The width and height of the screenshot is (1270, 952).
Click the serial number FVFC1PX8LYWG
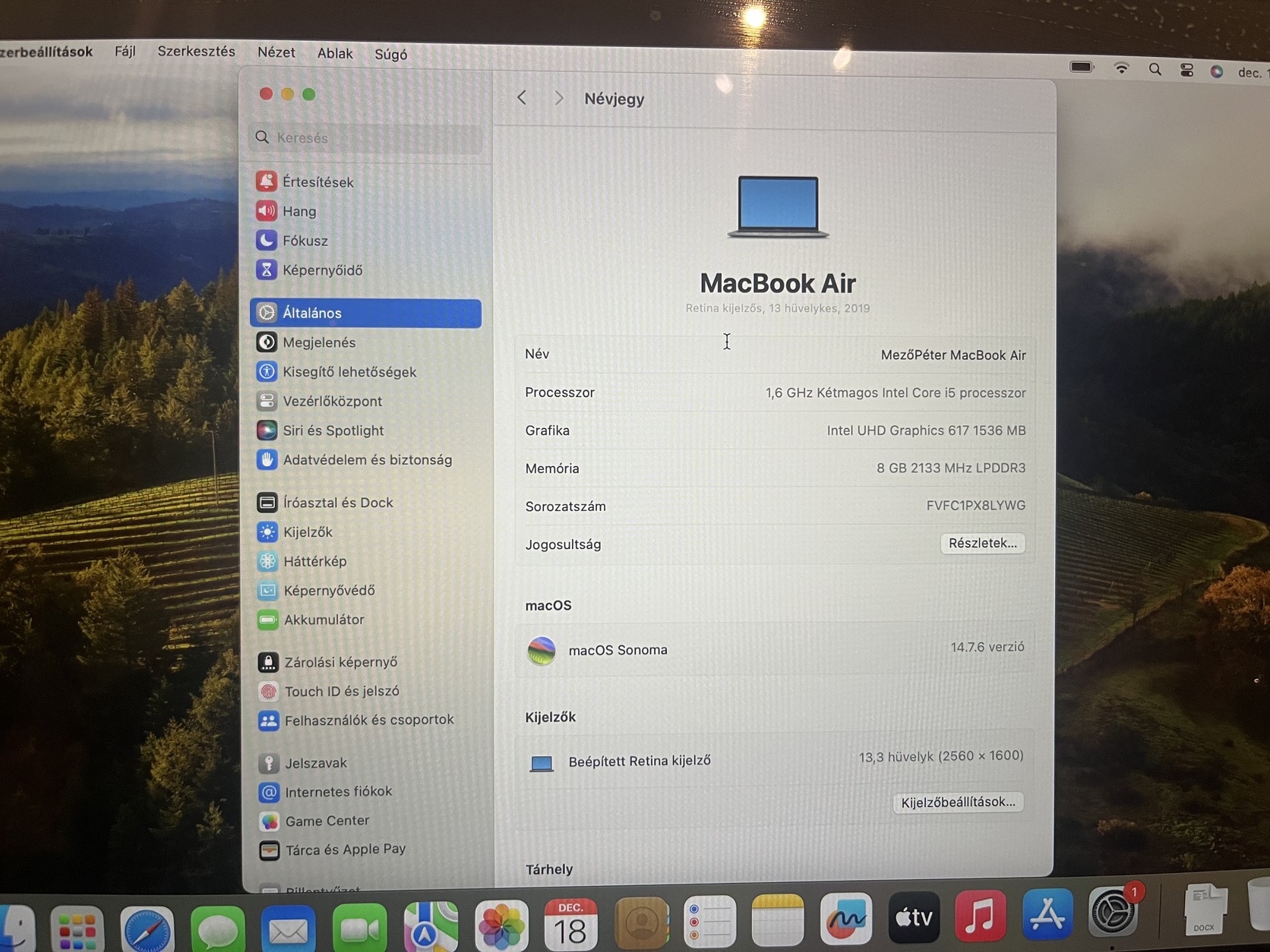[x=975, y=506]
